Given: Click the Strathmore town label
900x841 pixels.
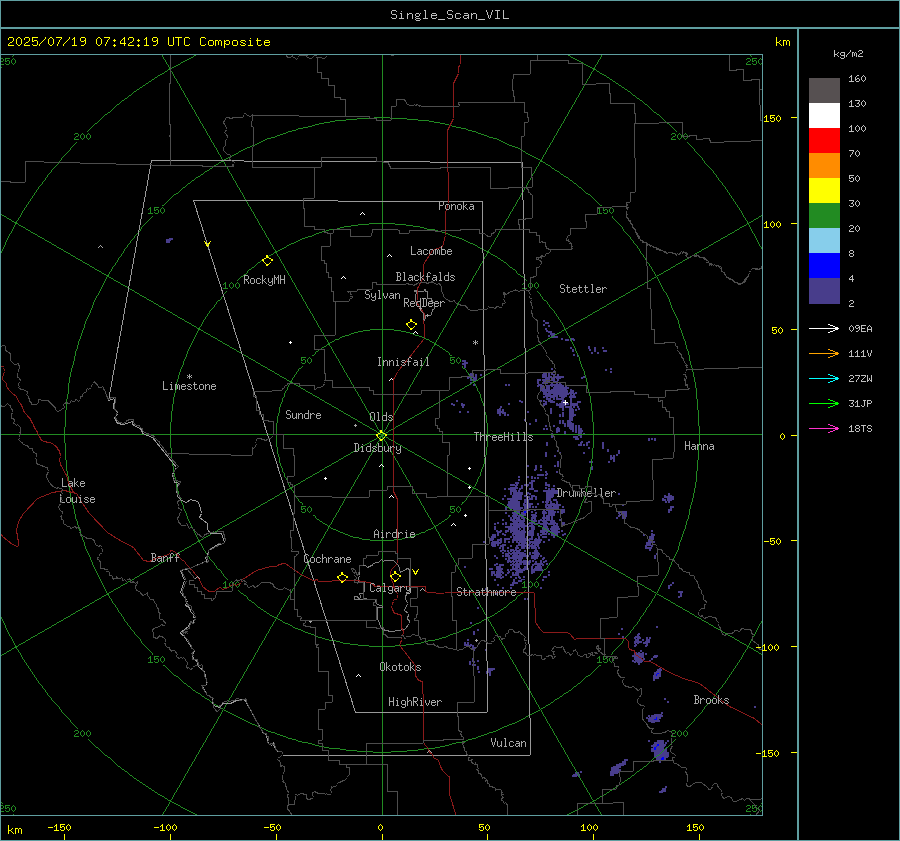Looking at the screenshot, I should pos(486,592).
